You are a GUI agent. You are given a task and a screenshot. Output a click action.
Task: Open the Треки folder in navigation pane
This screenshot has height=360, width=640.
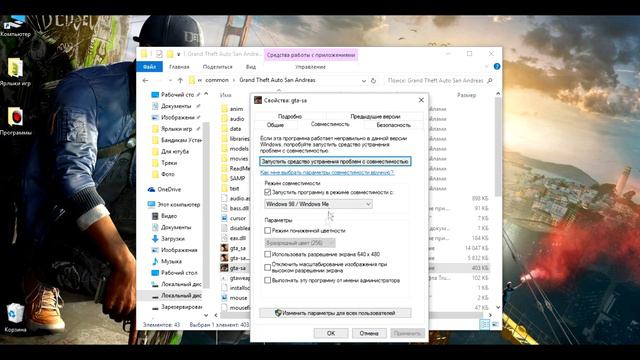click(169, 163)
